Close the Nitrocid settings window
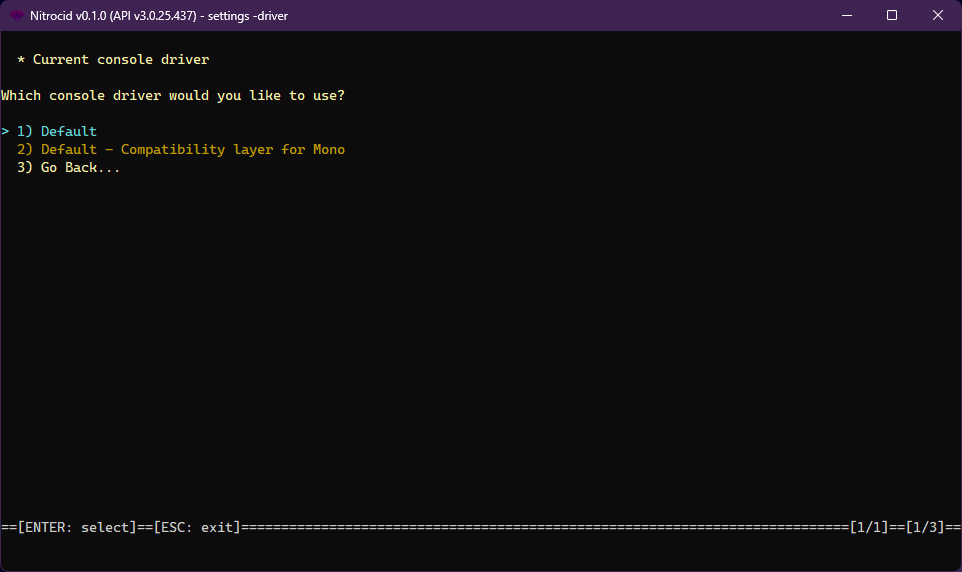 pyautogui.click(x=938, y=15)
